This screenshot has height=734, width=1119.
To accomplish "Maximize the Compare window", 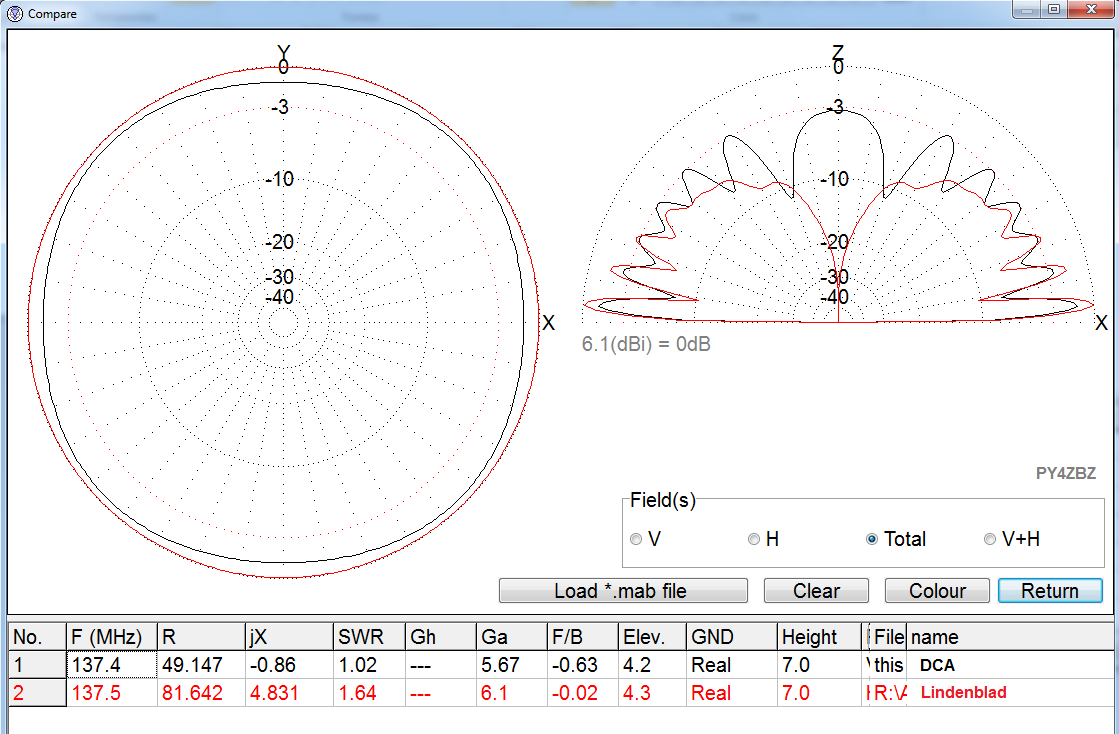I will click(1054, 10).
